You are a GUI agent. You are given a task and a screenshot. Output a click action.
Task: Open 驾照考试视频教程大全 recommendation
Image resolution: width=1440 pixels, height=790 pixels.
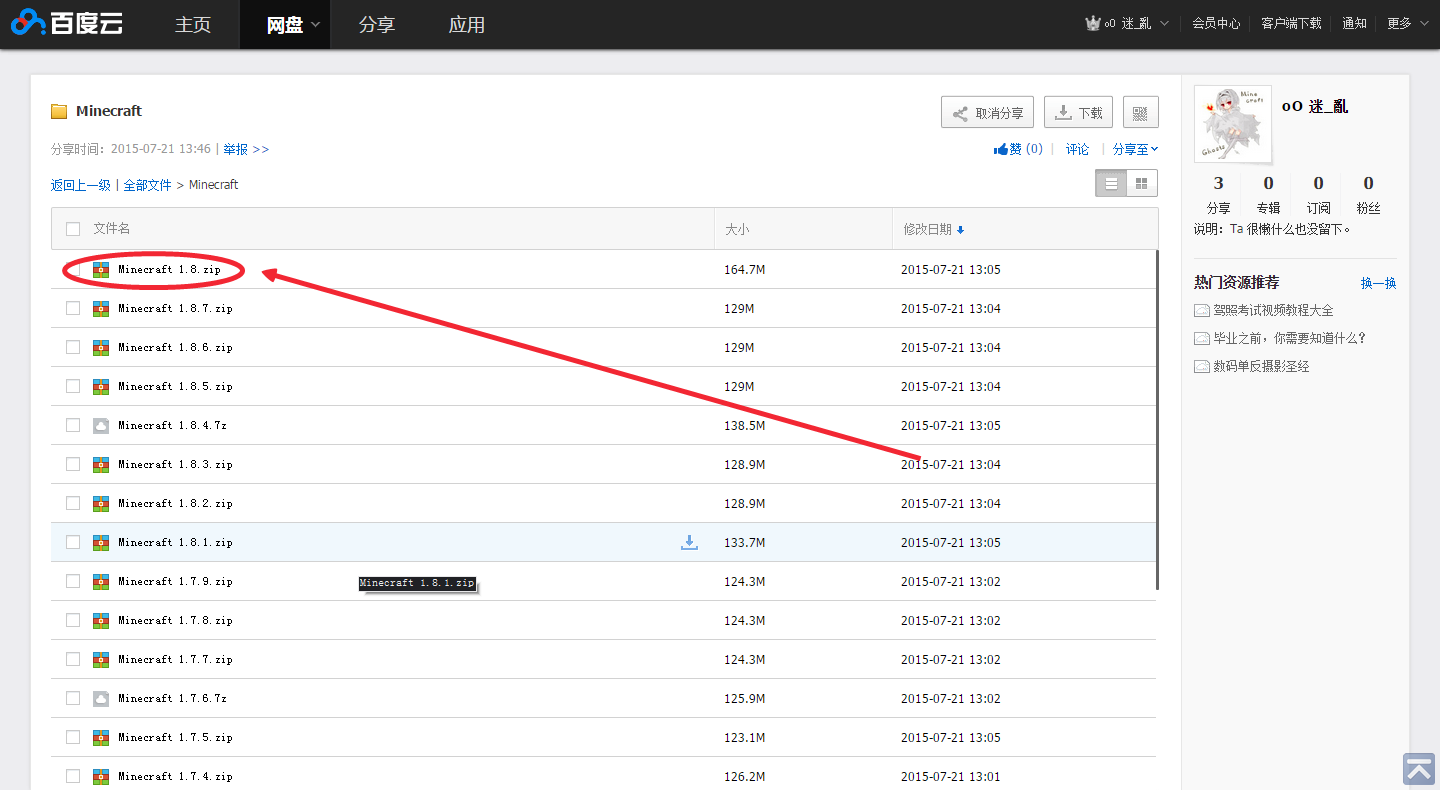(1273, 311)
